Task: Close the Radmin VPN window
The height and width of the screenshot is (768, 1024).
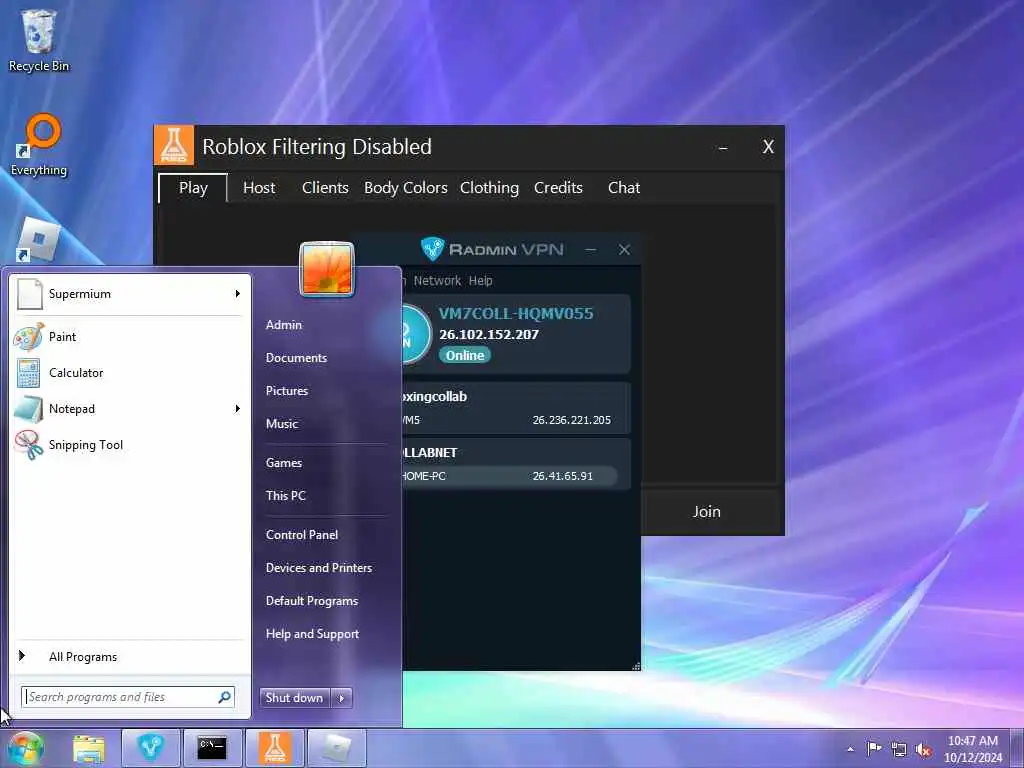Action: tap(624, 249)
